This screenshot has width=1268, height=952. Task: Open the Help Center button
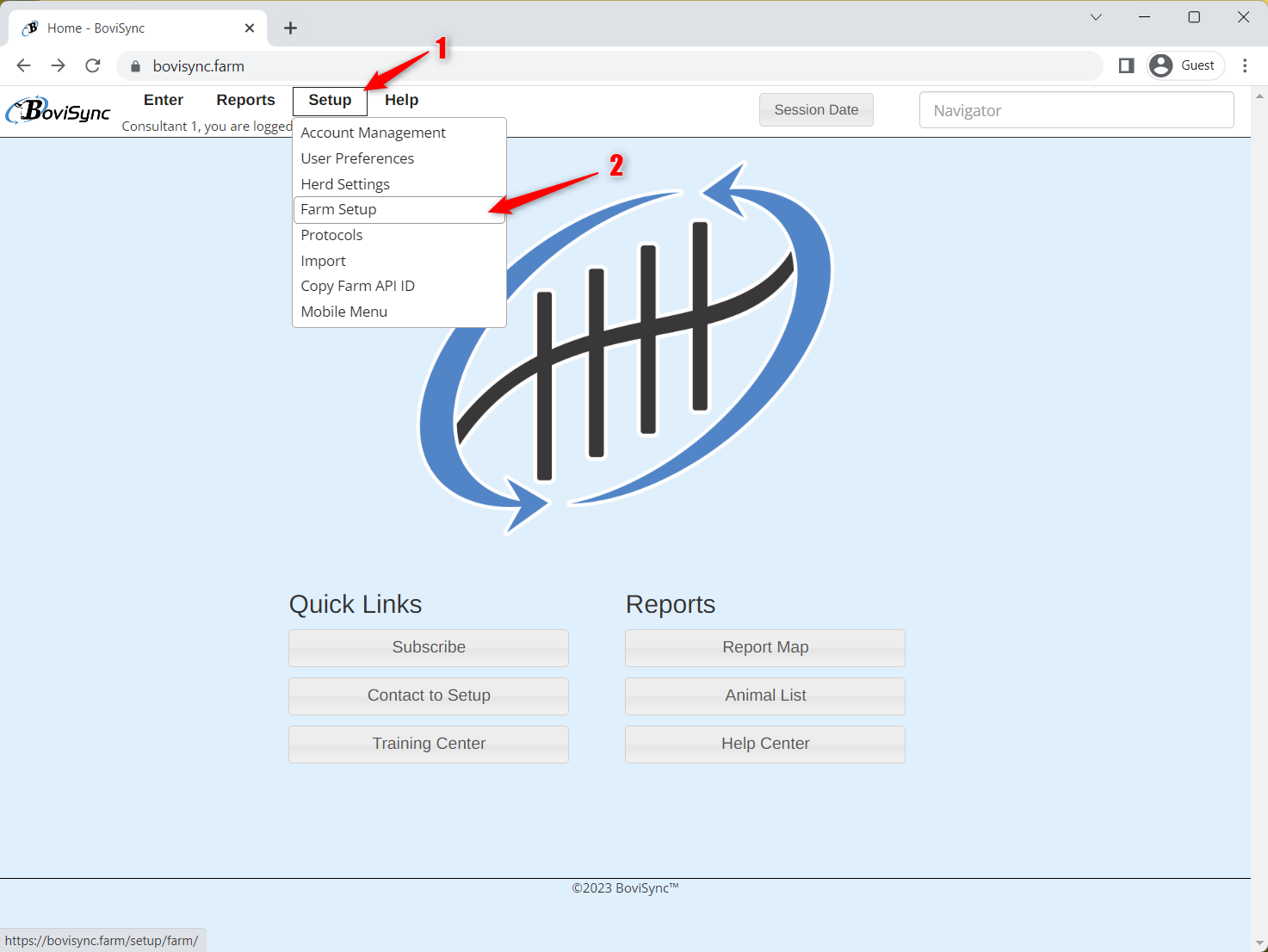tap(765, 744)
